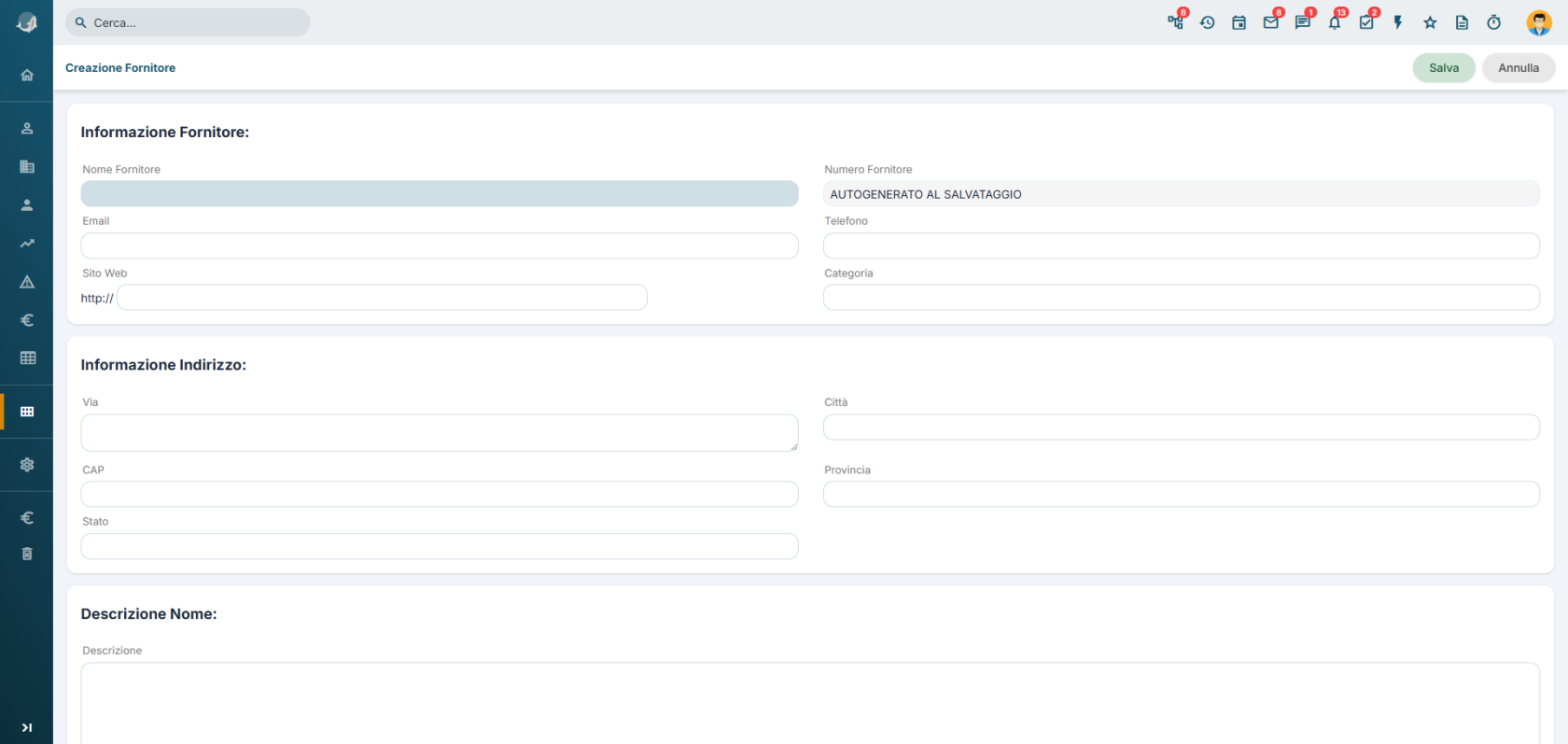Open the chat messages icon
Viewport: 1568px width, 744px height.
pos(1303,22)
